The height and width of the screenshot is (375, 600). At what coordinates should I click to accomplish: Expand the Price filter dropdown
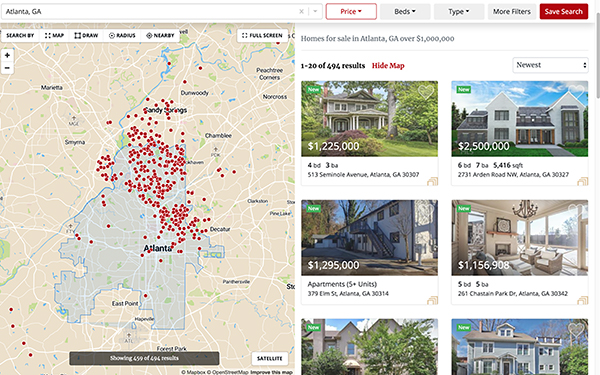click(x=351, y=11)
